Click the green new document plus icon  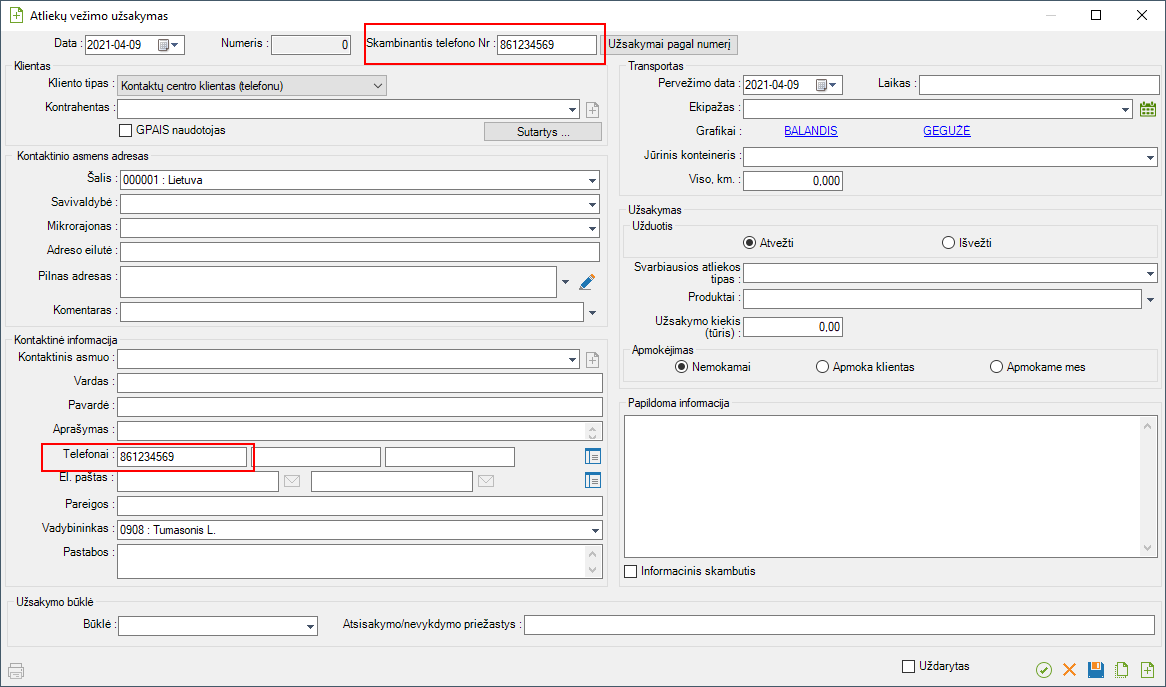[1147, 670]
